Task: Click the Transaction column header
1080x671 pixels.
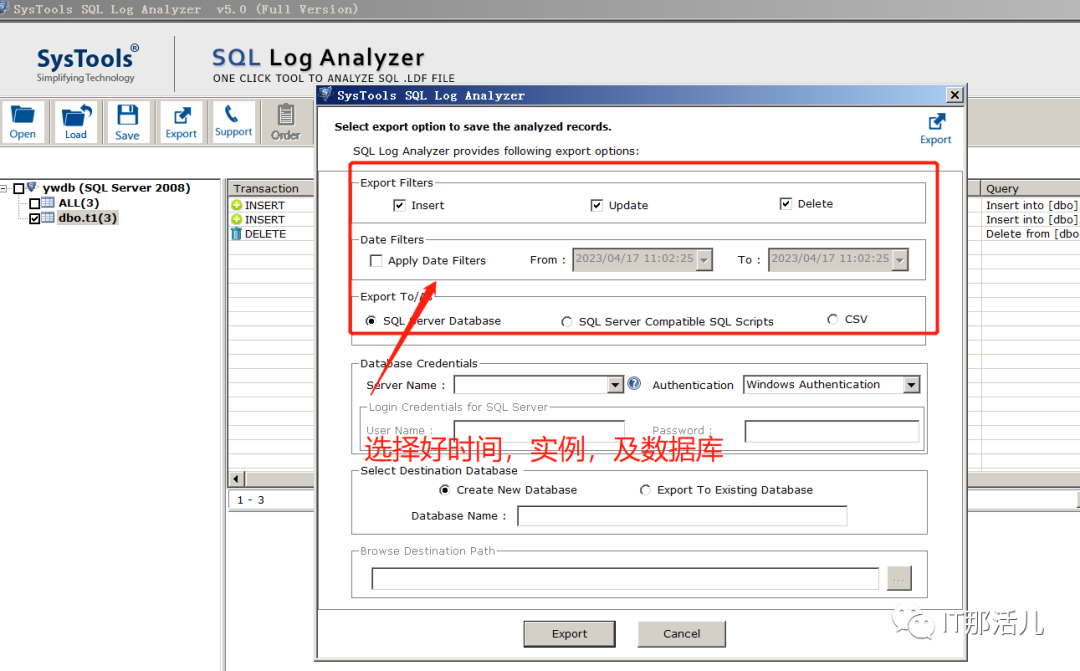Action: (x=271, y=188)
